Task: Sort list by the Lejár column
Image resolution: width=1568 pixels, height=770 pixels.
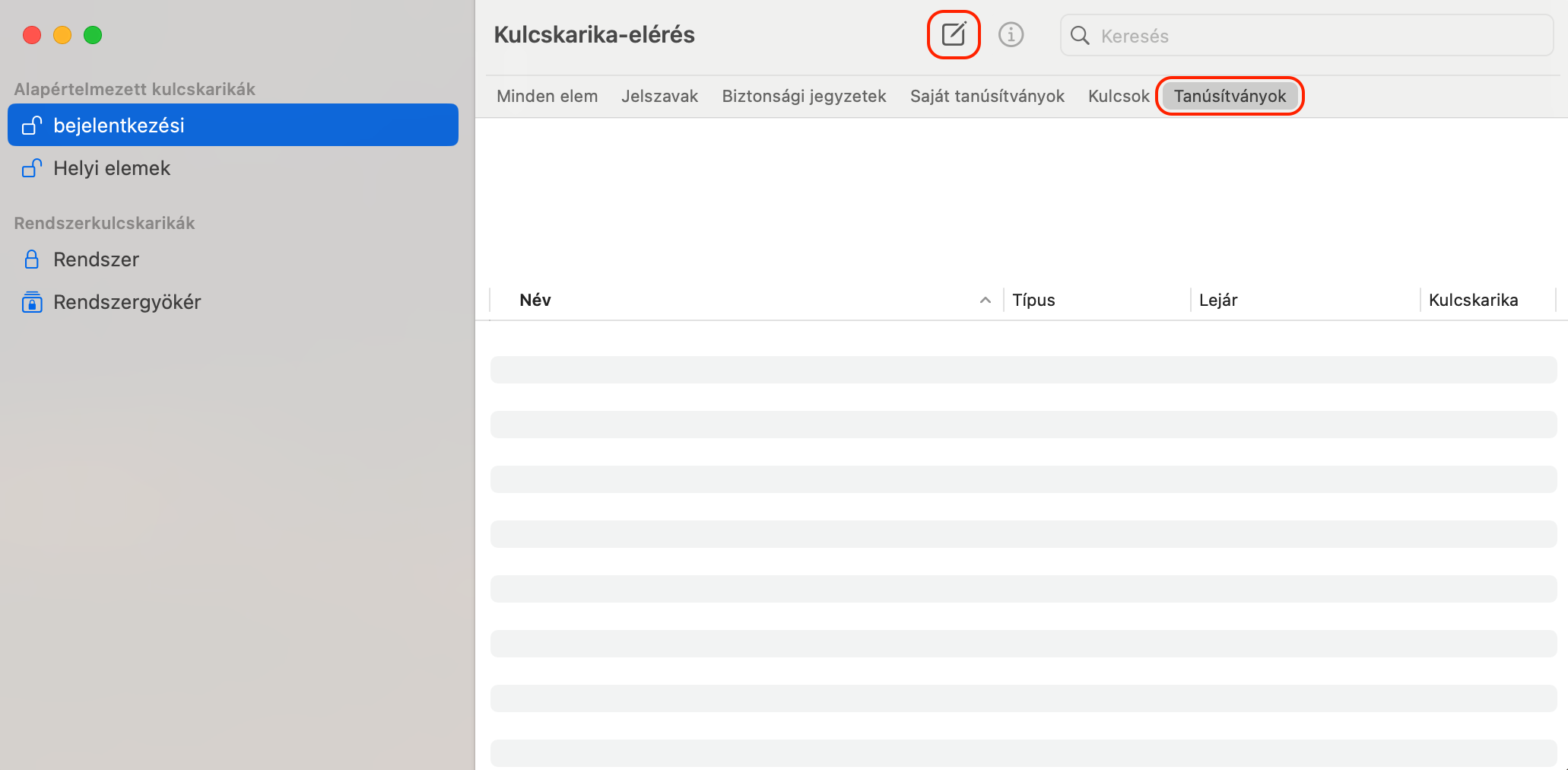Action: [x=1217, y=300]
